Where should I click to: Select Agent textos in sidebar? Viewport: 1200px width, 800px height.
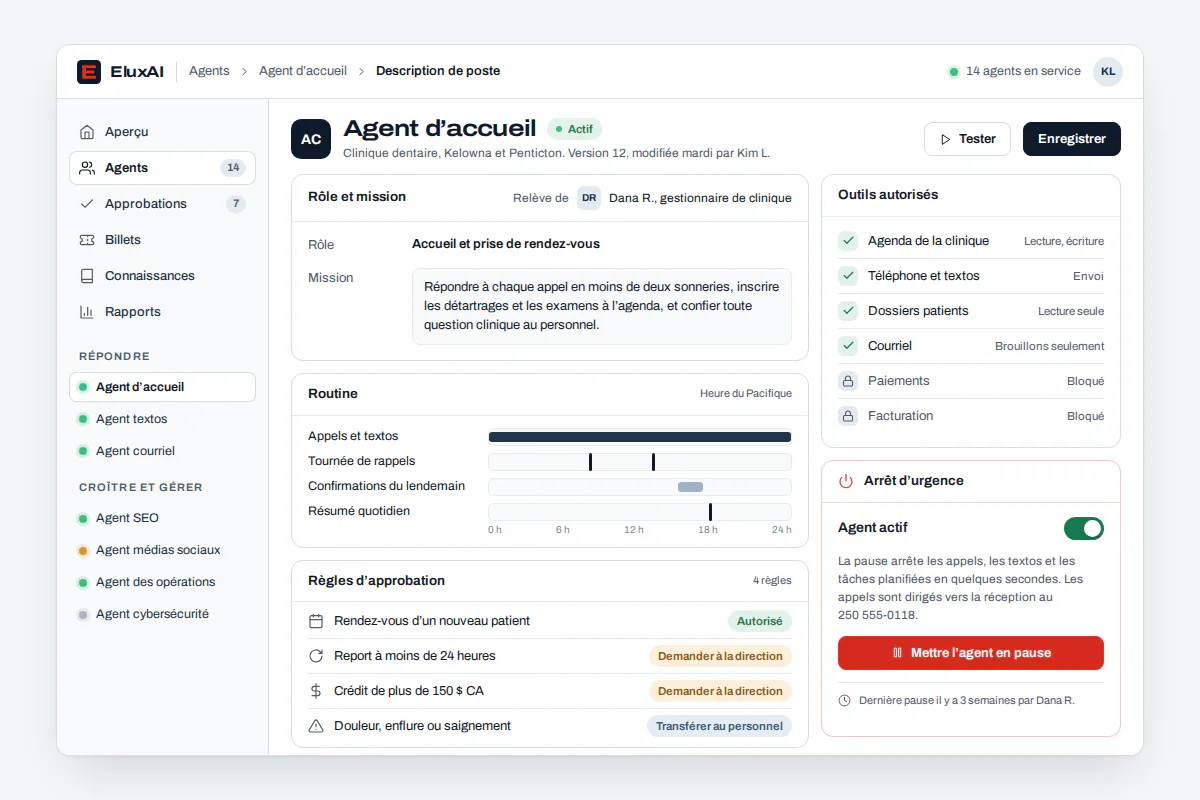[x=162, y=419]
